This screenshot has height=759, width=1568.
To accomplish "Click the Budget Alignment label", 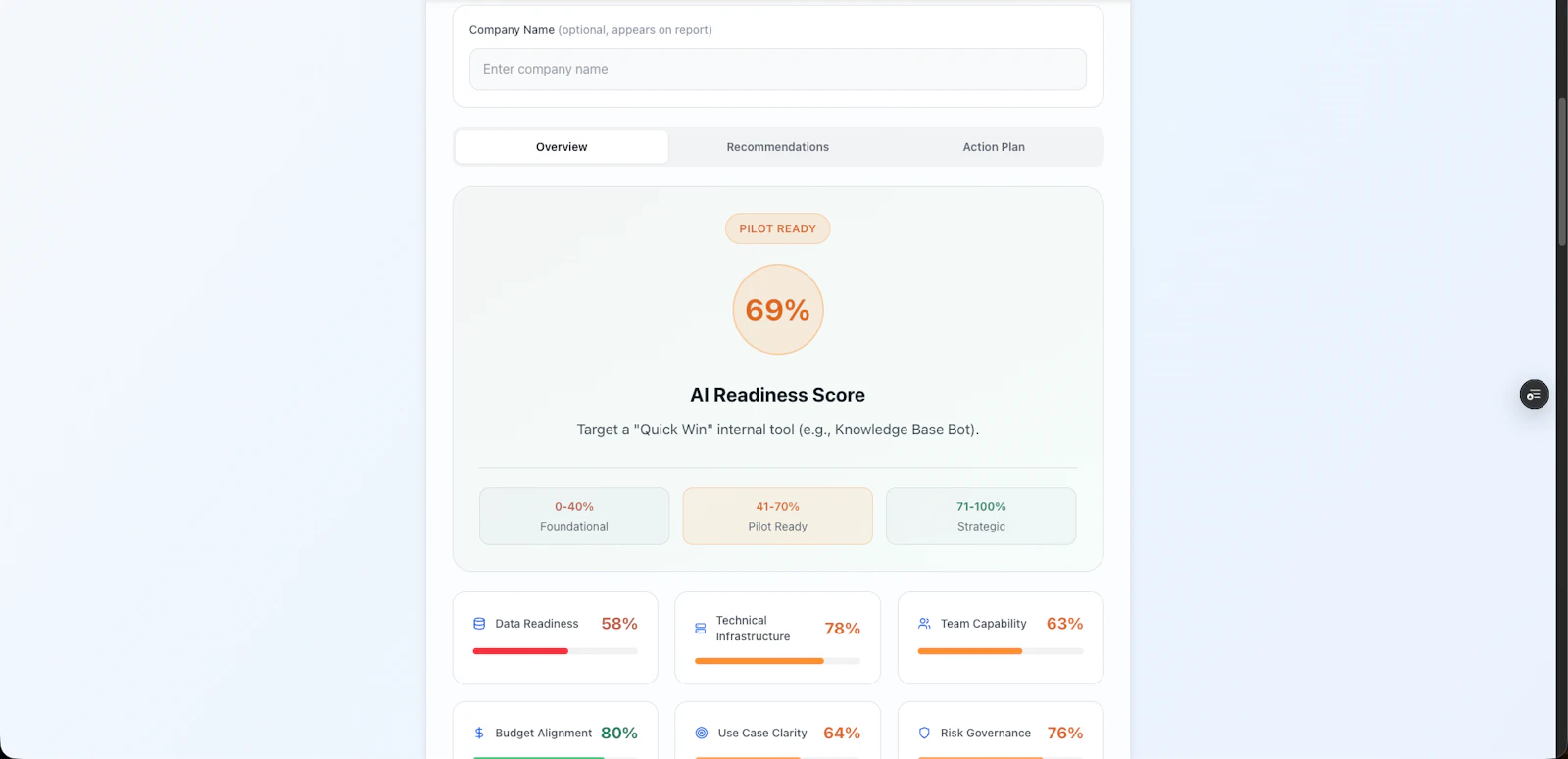I will coord(544,734).
